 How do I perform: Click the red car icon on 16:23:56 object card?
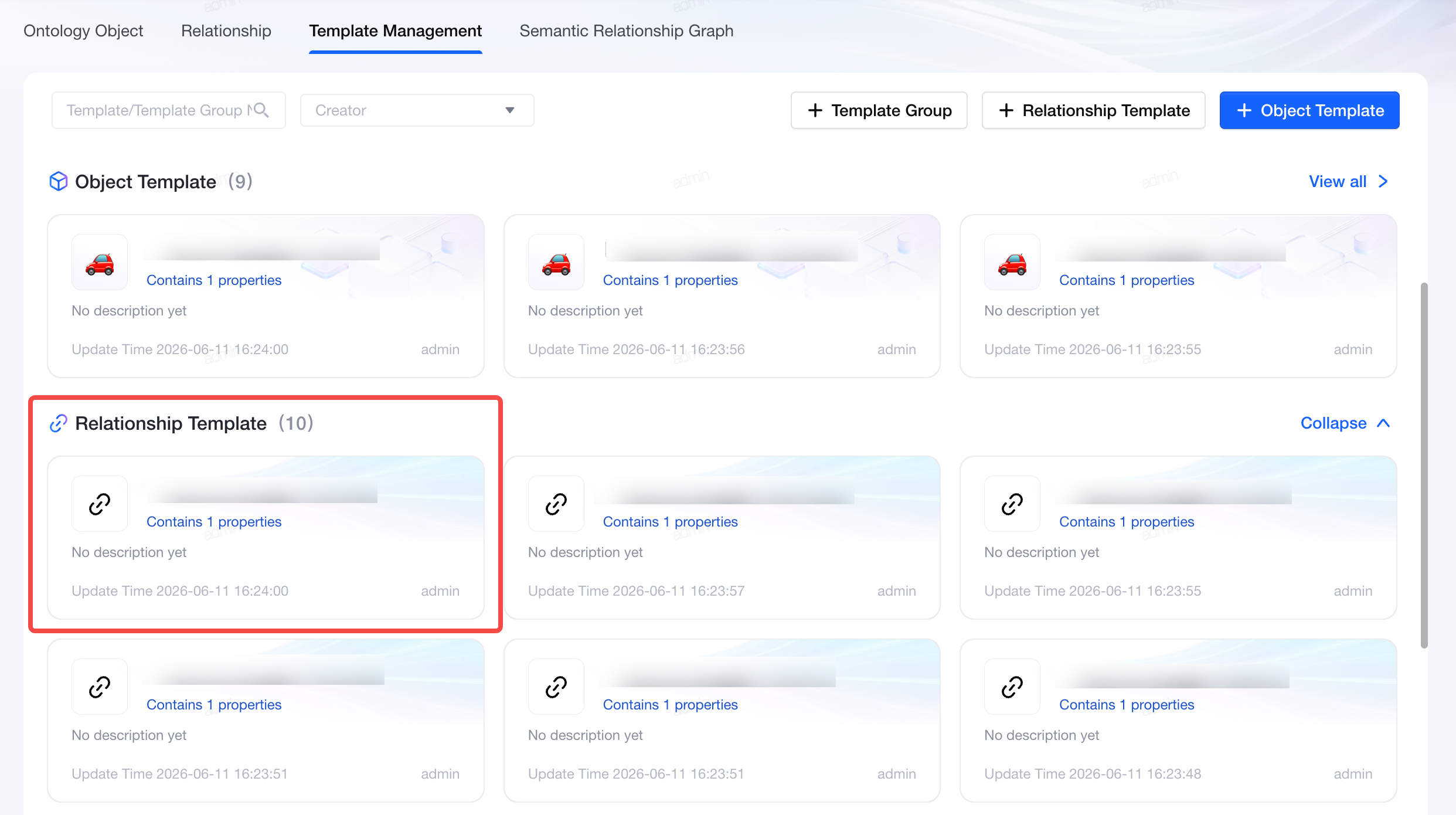(556, 263)
